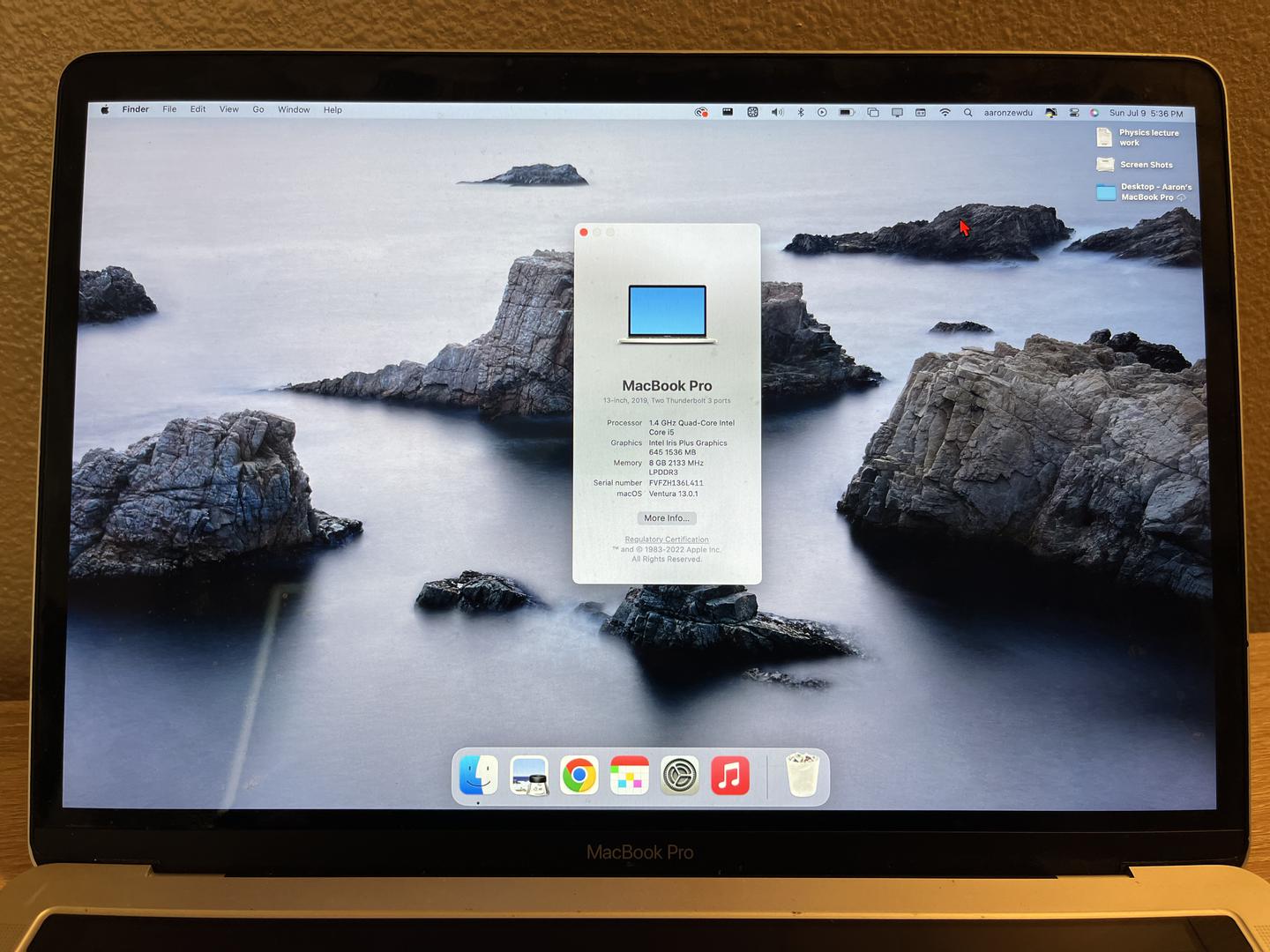The width and height of the screenshot is (1270, 952).
Task: Open the View menu
Action: coord(229,109)
